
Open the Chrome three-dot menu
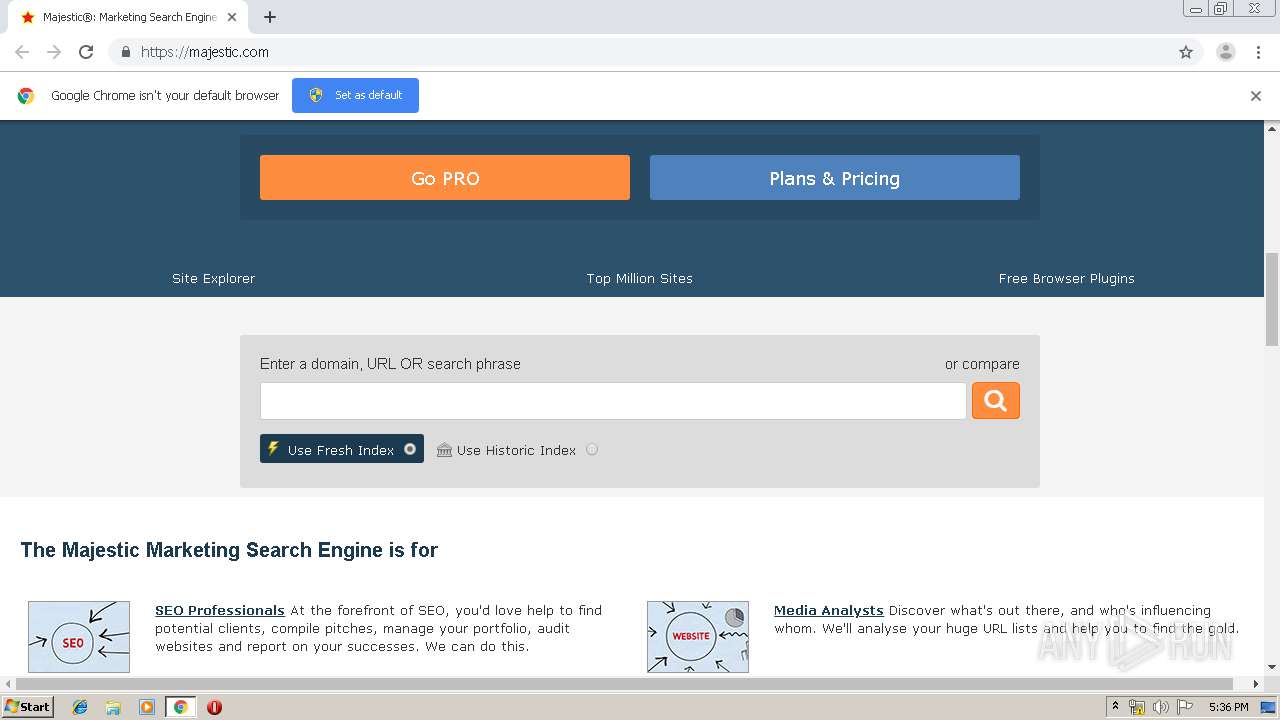click(x=1258, y=52)
